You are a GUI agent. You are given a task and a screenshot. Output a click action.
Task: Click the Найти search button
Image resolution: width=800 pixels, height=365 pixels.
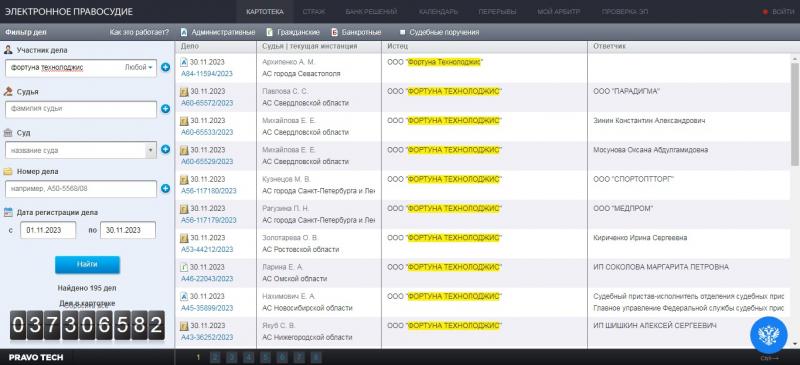pyautogui.click(x=87, y=264)
